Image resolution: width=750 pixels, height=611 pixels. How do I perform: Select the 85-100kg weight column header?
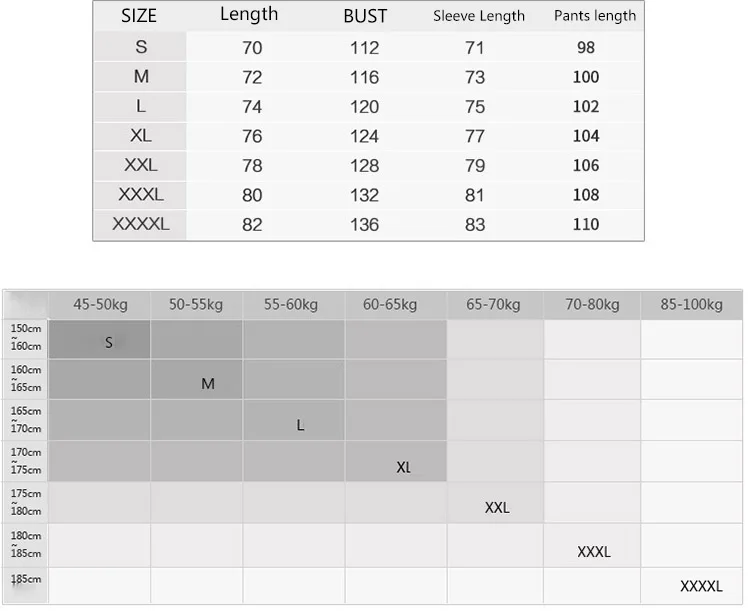pos(692,305)
